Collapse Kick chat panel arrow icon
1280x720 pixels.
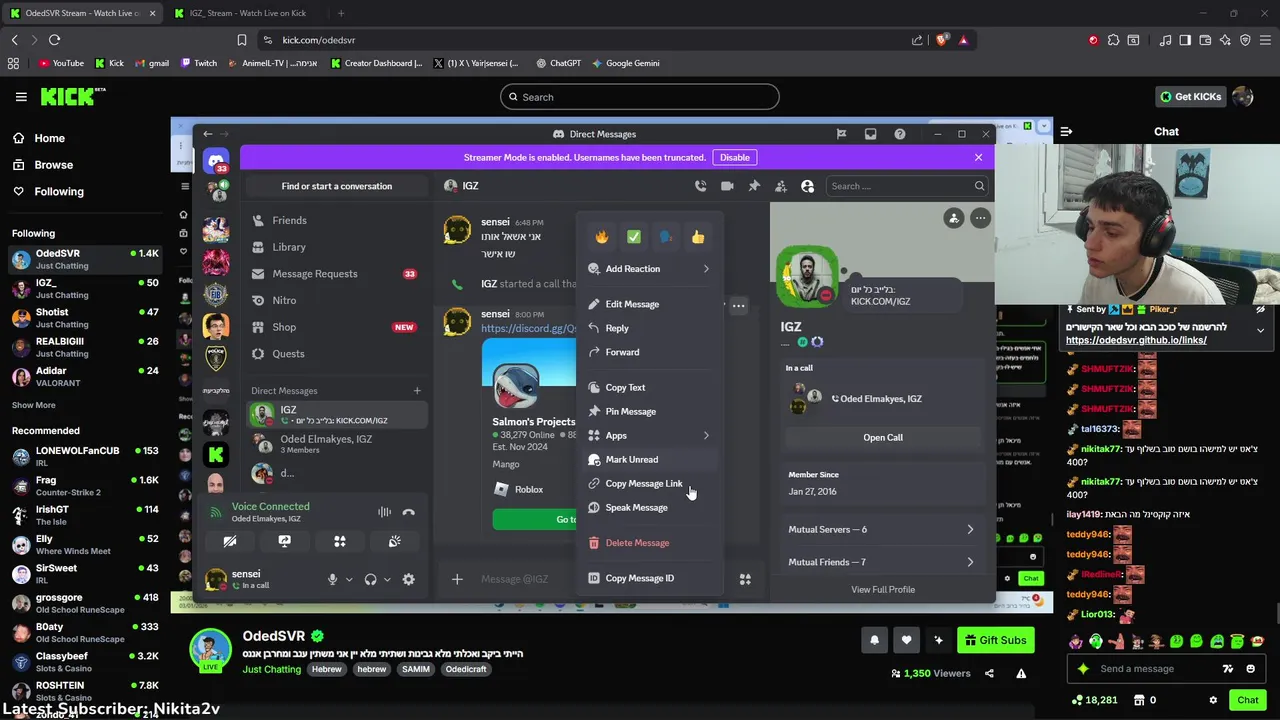click(1066, 131)
